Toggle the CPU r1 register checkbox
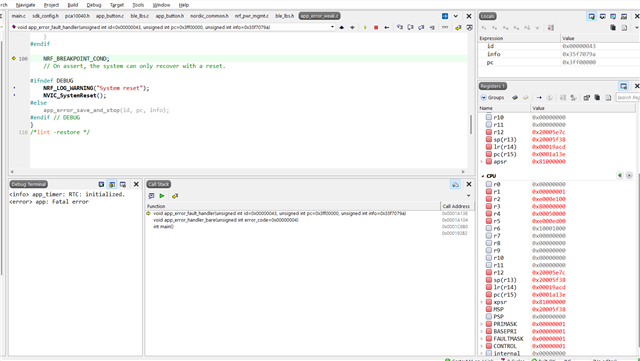The image size is (640, 361). pyautogui.click(x=489, y=192)
